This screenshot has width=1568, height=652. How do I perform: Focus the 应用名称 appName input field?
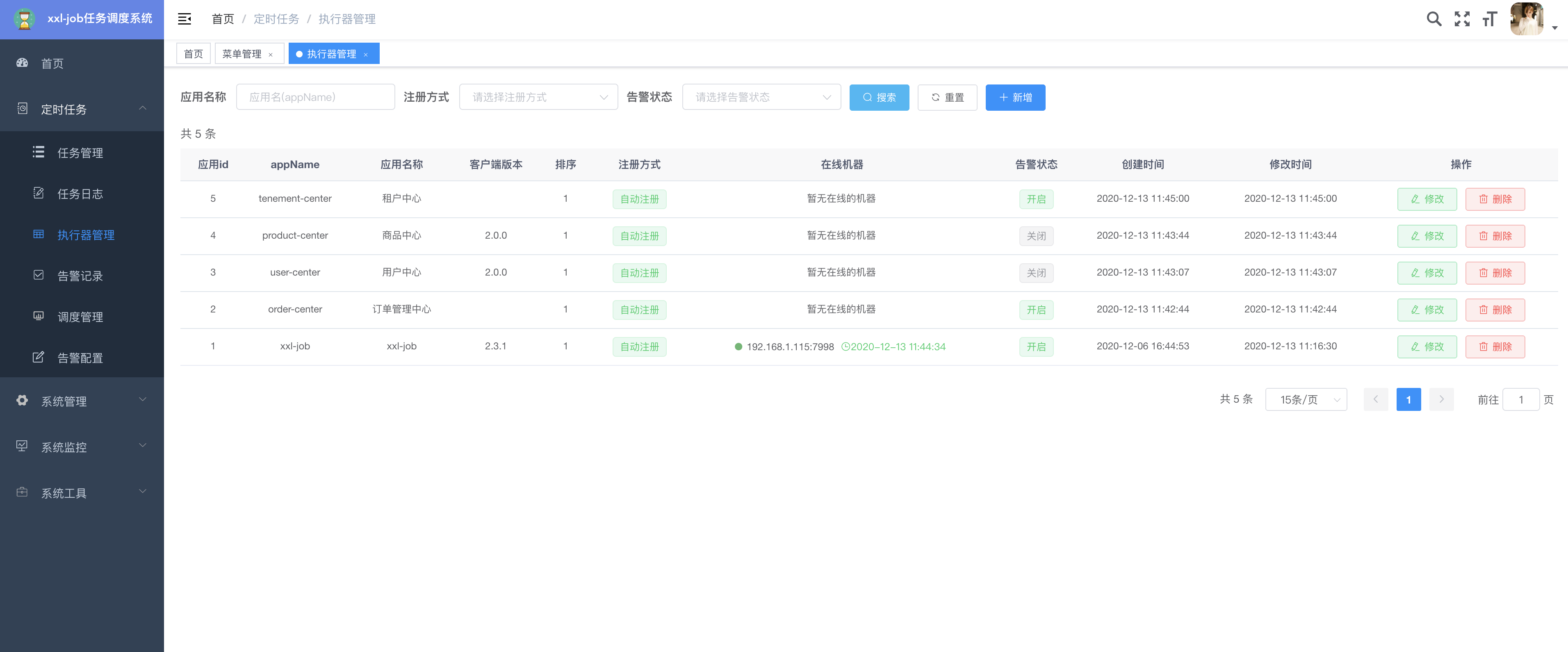pyautogui.click(x=315, y=98)
